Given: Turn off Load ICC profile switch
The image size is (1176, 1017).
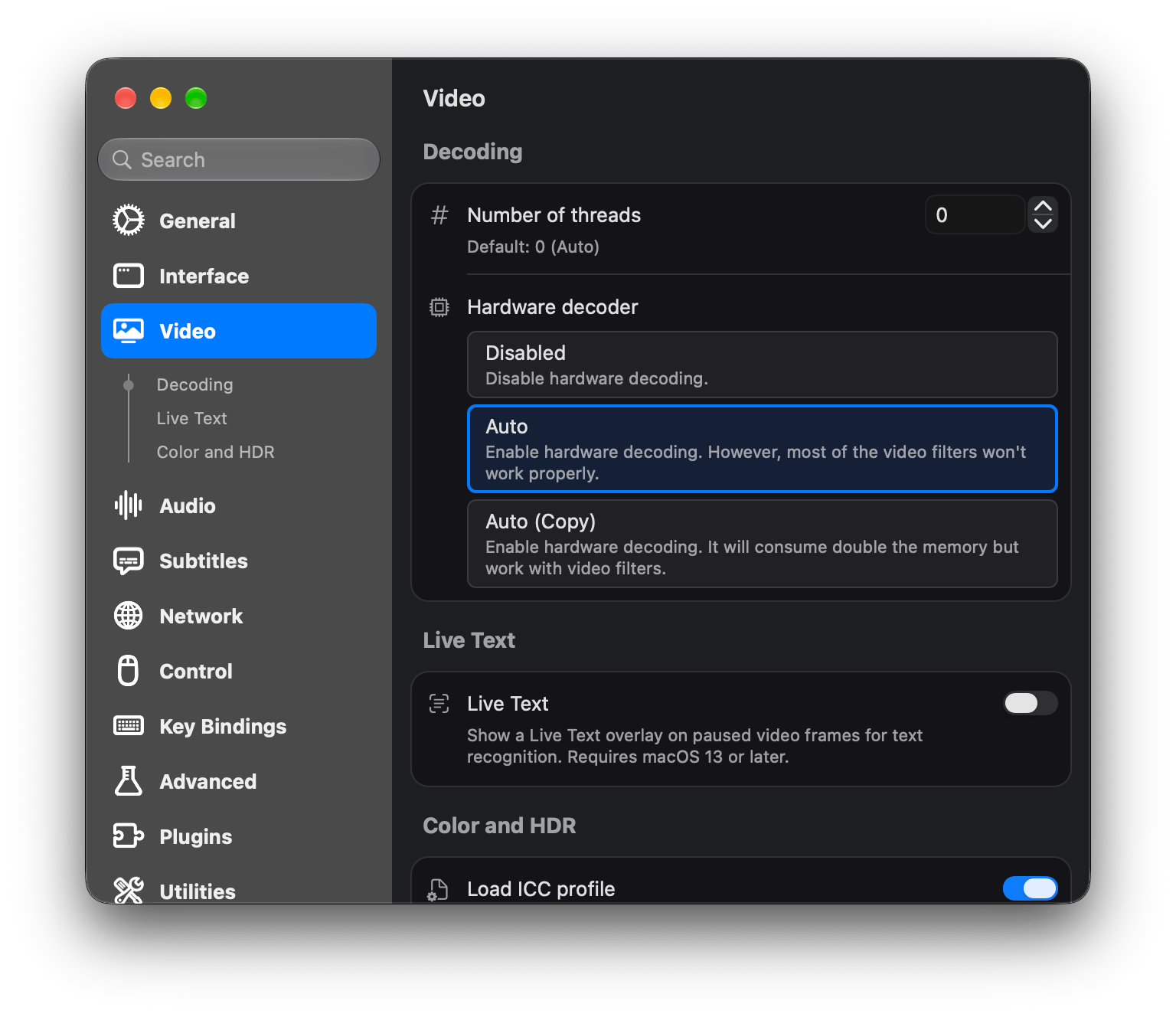Looking at the screenshot, I should pos(1031,888).
